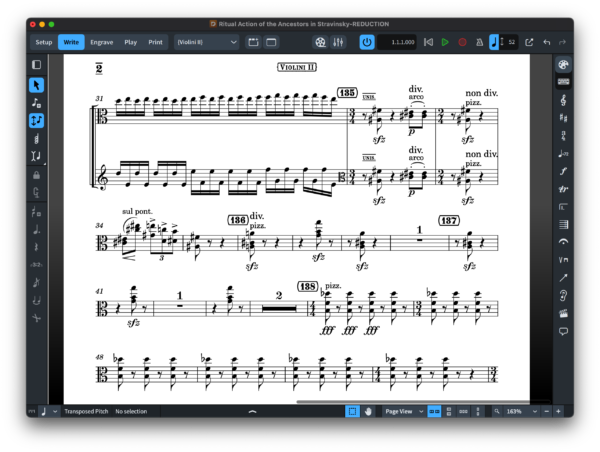The height and width of the screenshot is (452, 600).
Task: Open the keyboard panel icon
Action: click(x=563, y=82)
